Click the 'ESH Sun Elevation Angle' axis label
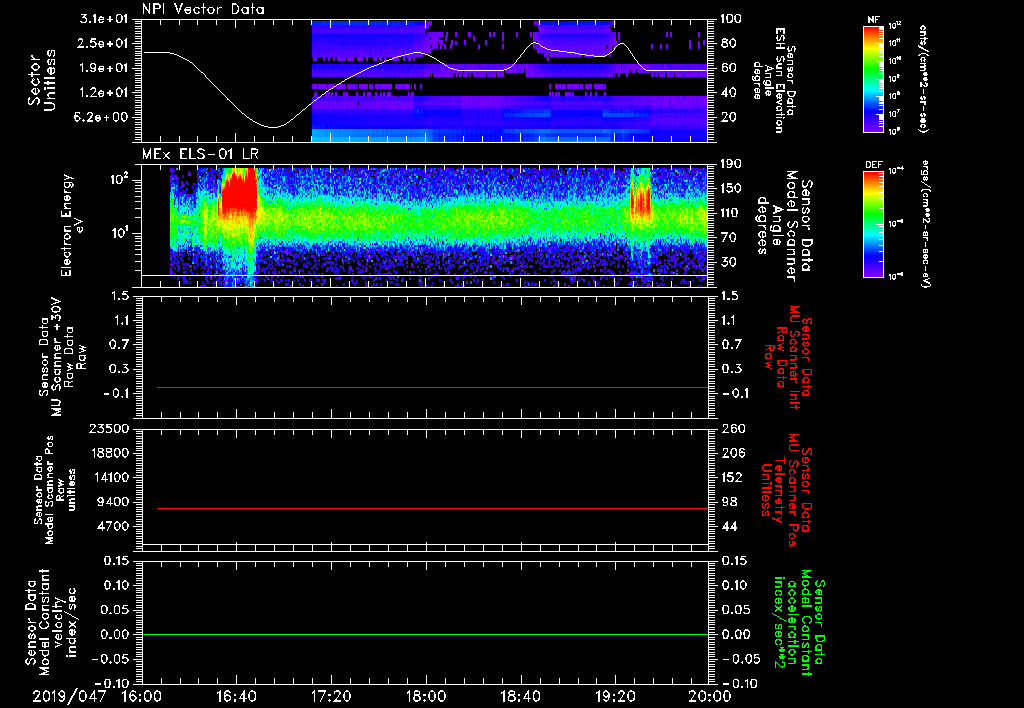Viewport: 1024px width, 708px height. pos(774,80)
